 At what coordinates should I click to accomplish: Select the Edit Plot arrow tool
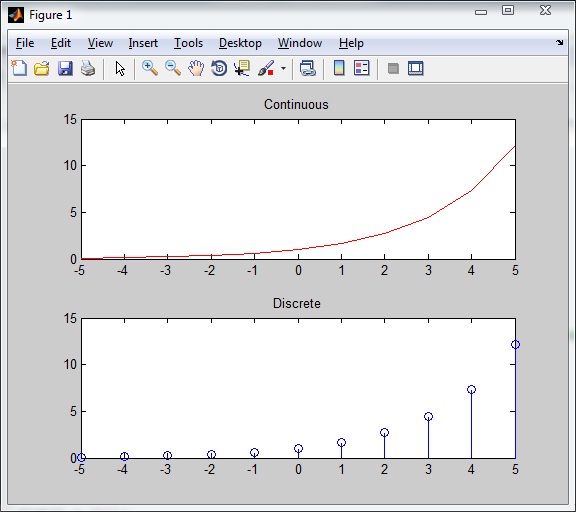[x=120, y=69]
